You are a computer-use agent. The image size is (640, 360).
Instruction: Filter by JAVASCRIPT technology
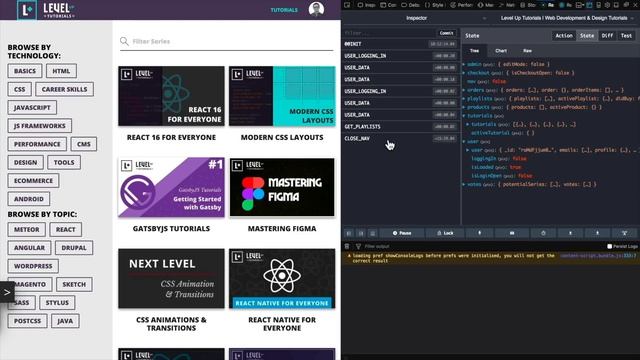pyautogui.click(x=32, y=107)
